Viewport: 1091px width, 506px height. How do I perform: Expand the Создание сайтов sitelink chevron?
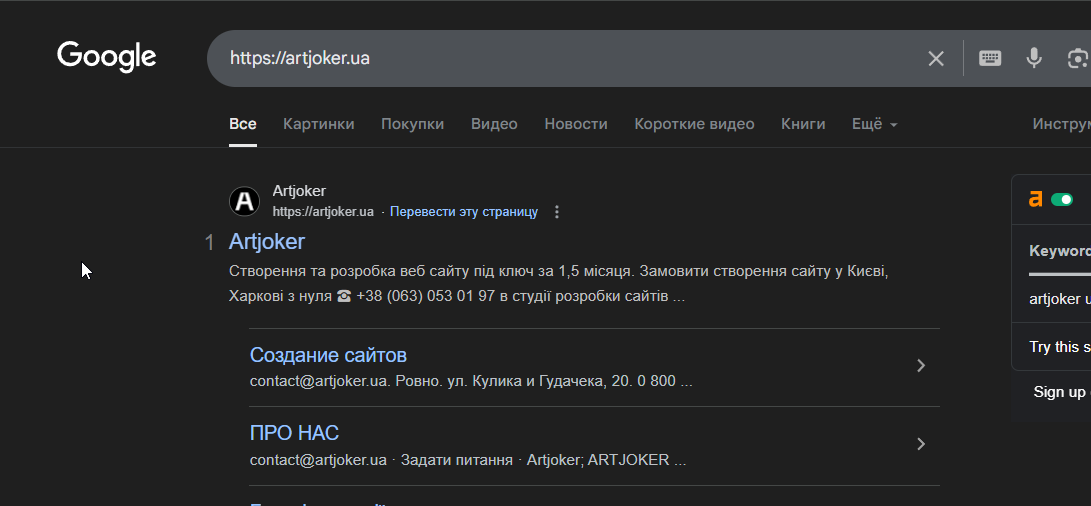[921, 365]
